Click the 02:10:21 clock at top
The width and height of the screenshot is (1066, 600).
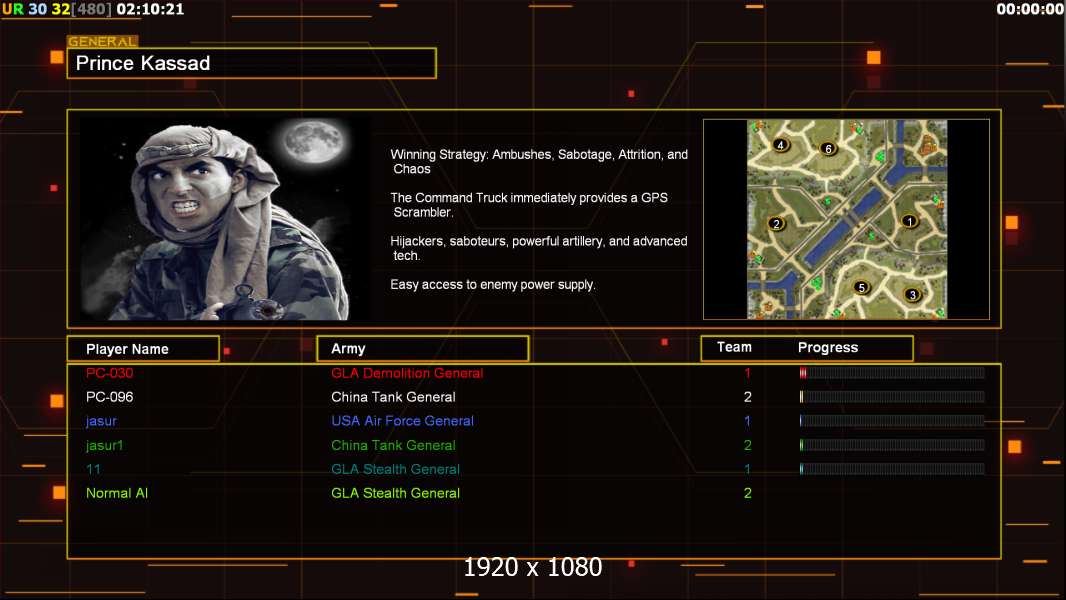point(150,9)
